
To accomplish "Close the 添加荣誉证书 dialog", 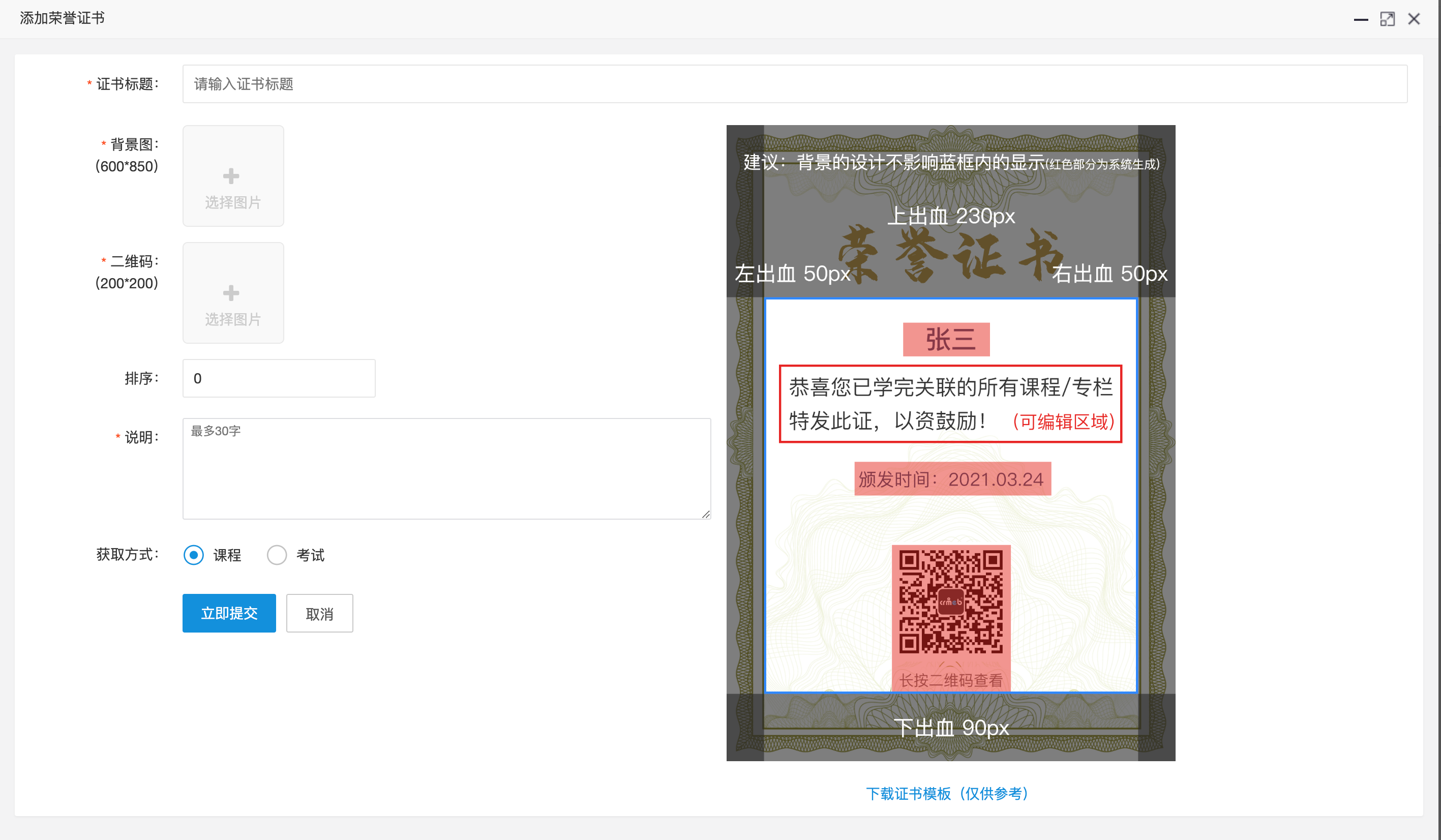I will coord(1414,19).
